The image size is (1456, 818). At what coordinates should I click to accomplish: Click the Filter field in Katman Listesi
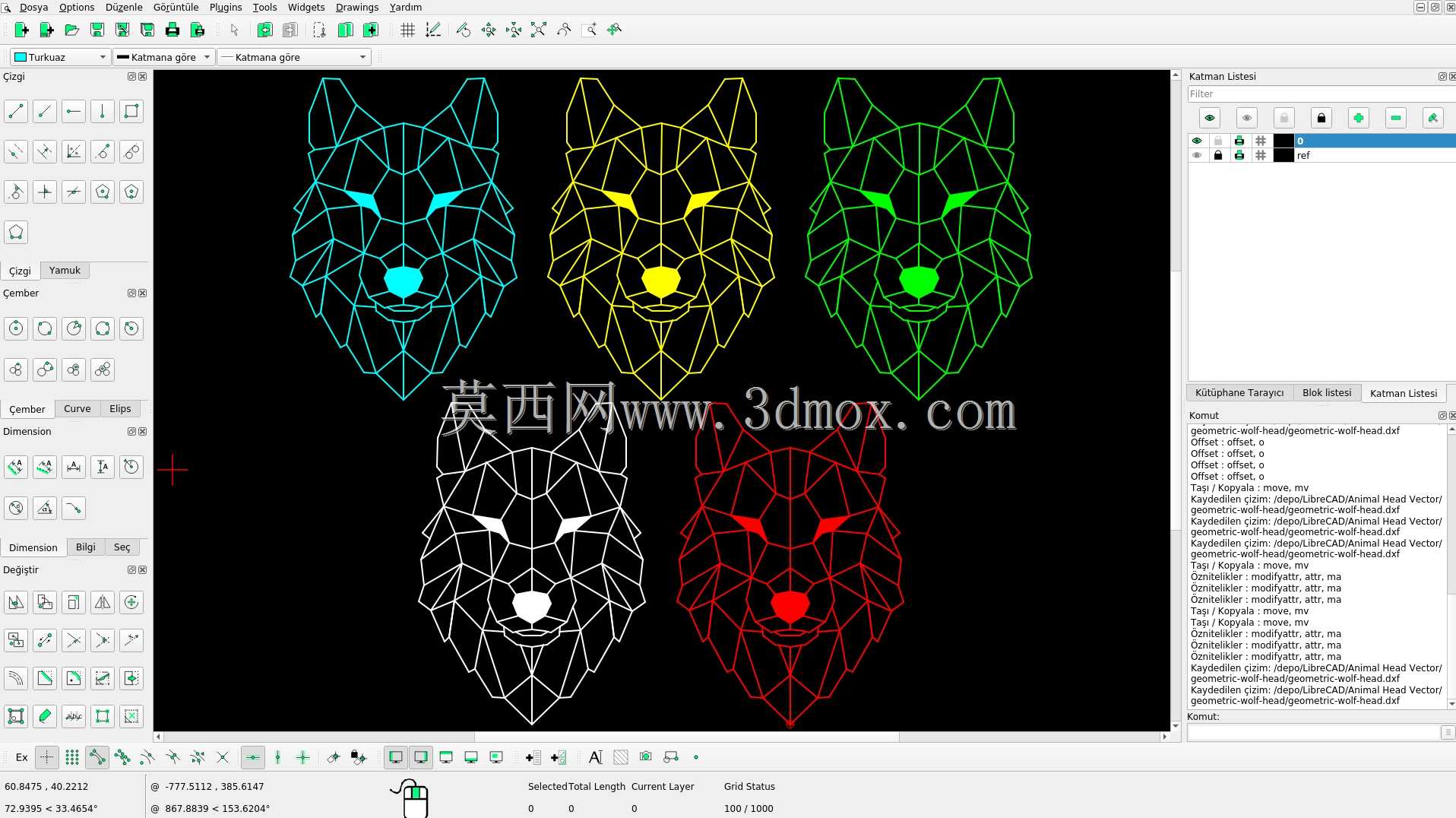coord(1321,94)
